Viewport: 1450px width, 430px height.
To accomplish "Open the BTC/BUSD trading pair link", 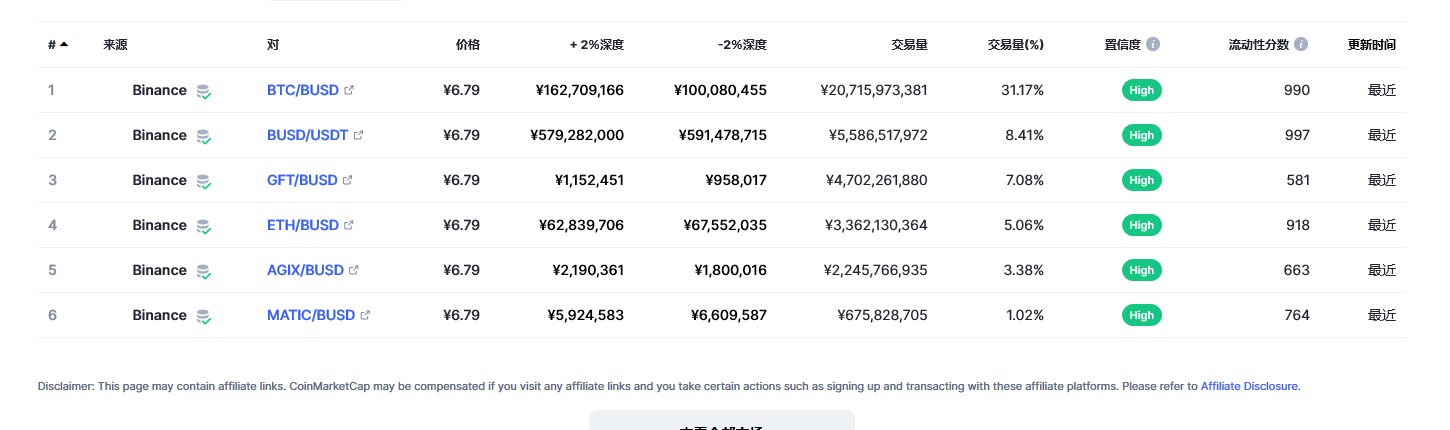I will click(x=302, y=90).
